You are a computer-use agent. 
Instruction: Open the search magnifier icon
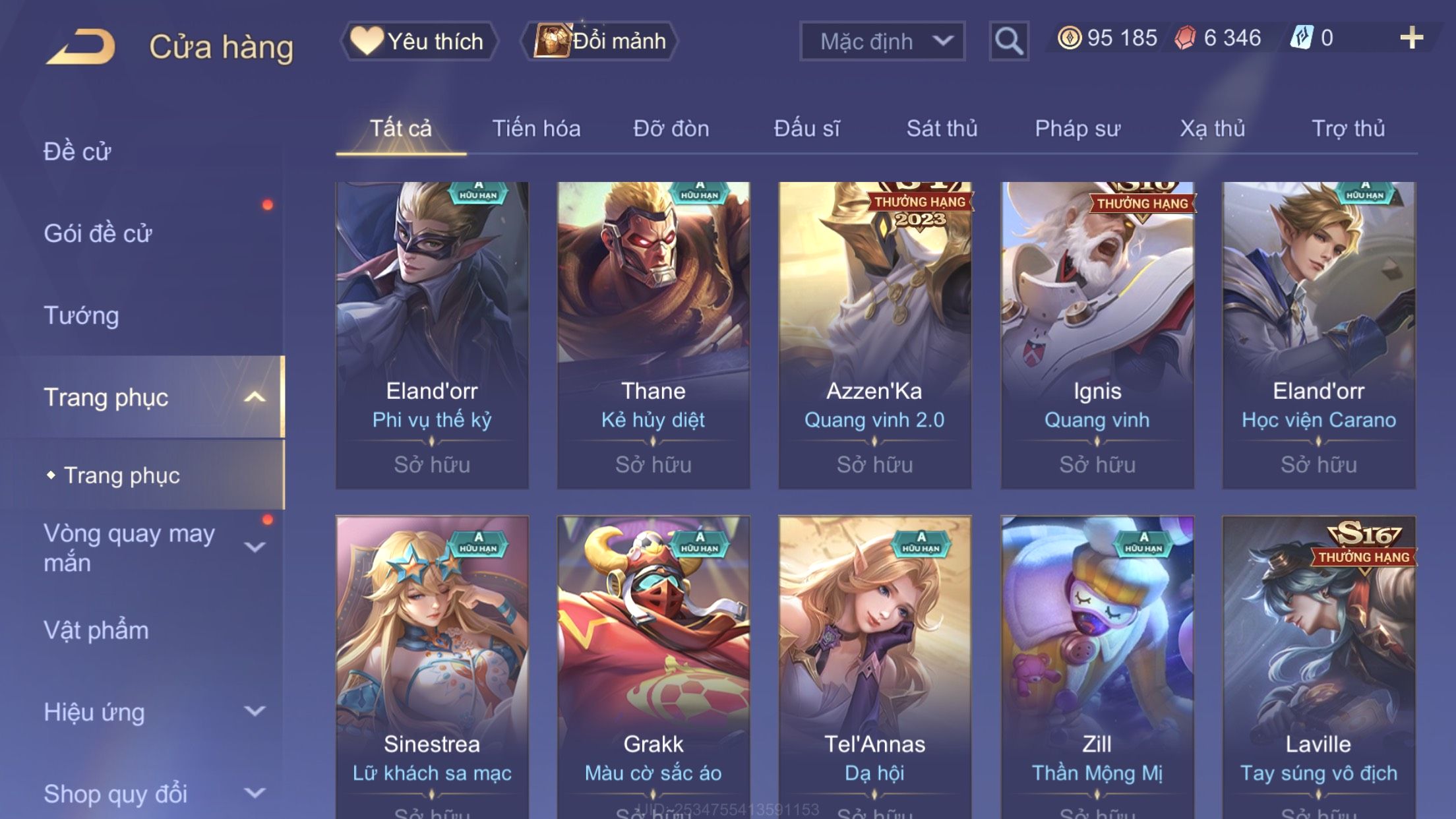coord(1009,41)
